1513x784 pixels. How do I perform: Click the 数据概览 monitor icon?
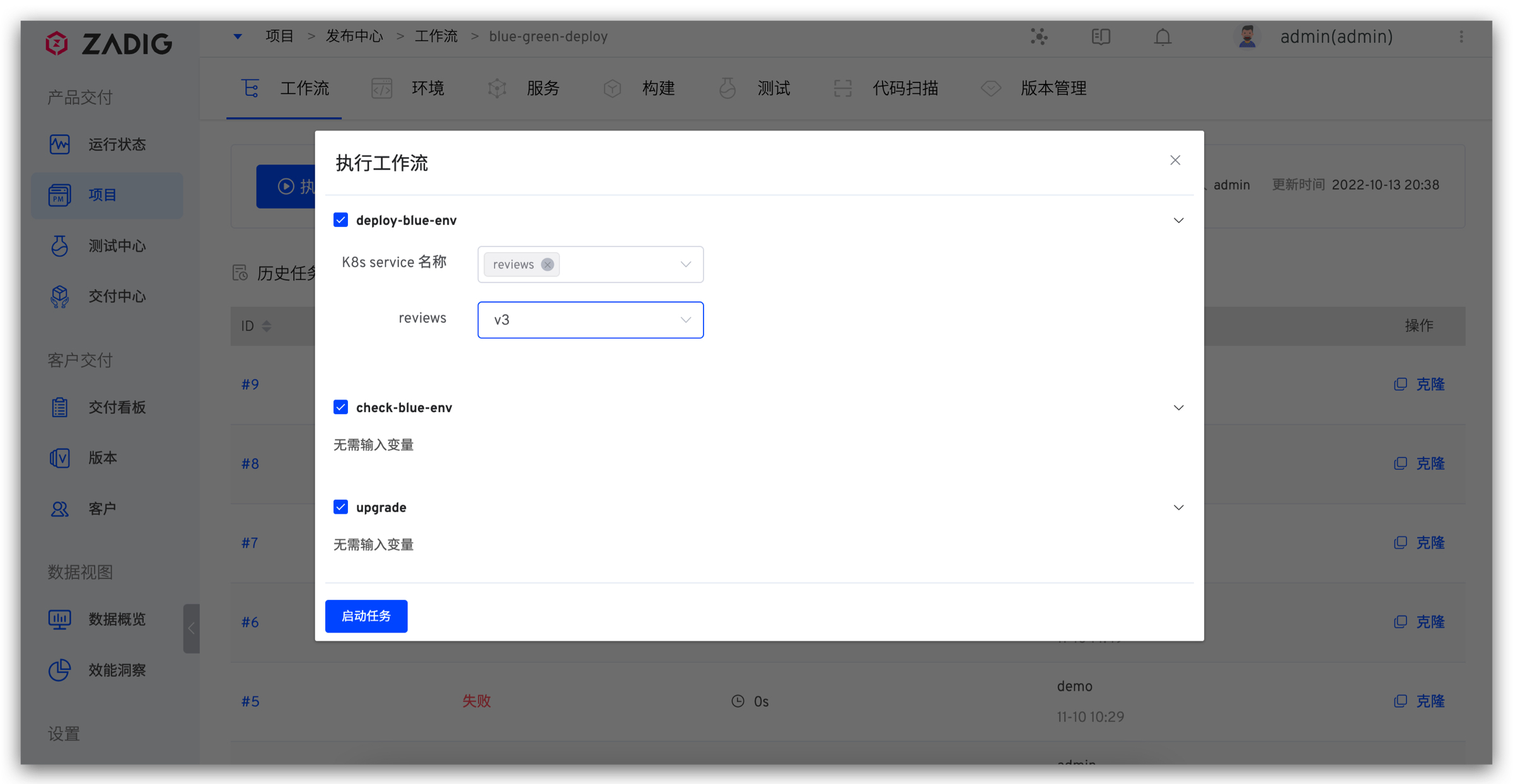tap(60, 619)
